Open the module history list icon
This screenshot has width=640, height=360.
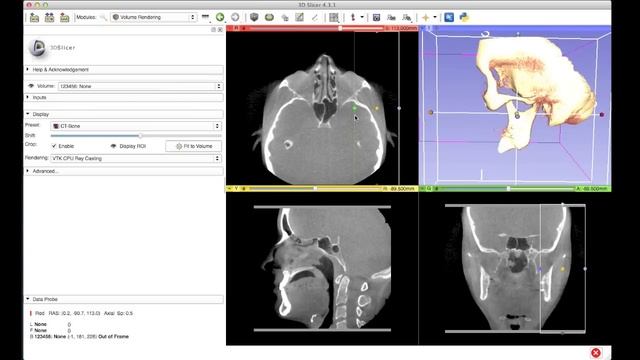(205, 17)
